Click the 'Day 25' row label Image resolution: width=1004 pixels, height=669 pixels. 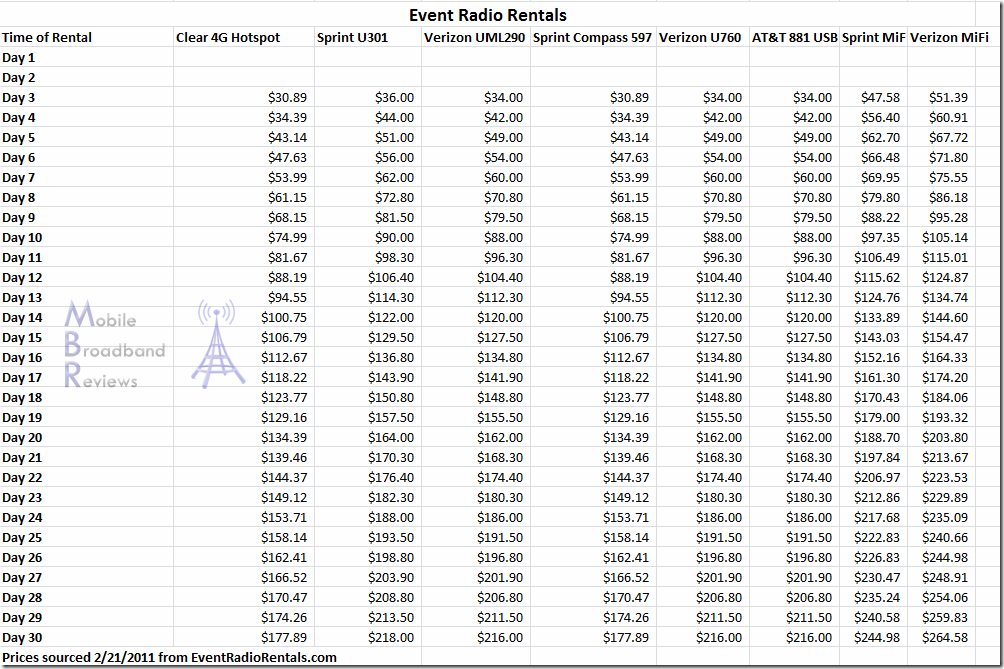(22, 538)
